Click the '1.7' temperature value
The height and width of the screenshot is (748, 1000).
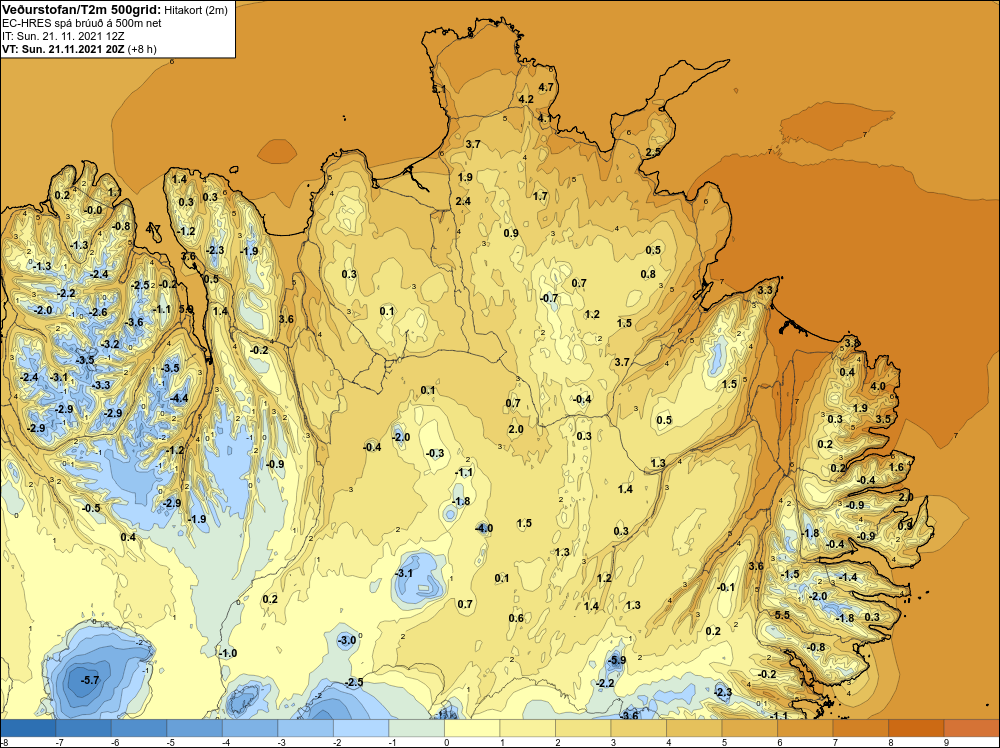pyautogui.click(x=540, y=196)
